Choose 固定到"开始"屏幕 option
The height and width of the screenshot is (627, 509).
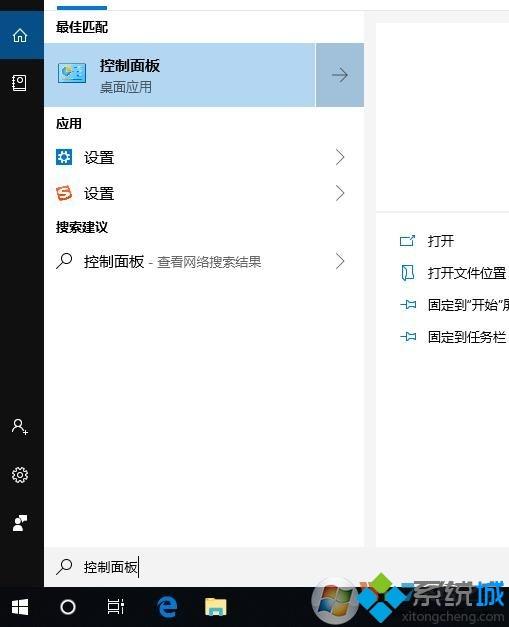tap(468, 305)
